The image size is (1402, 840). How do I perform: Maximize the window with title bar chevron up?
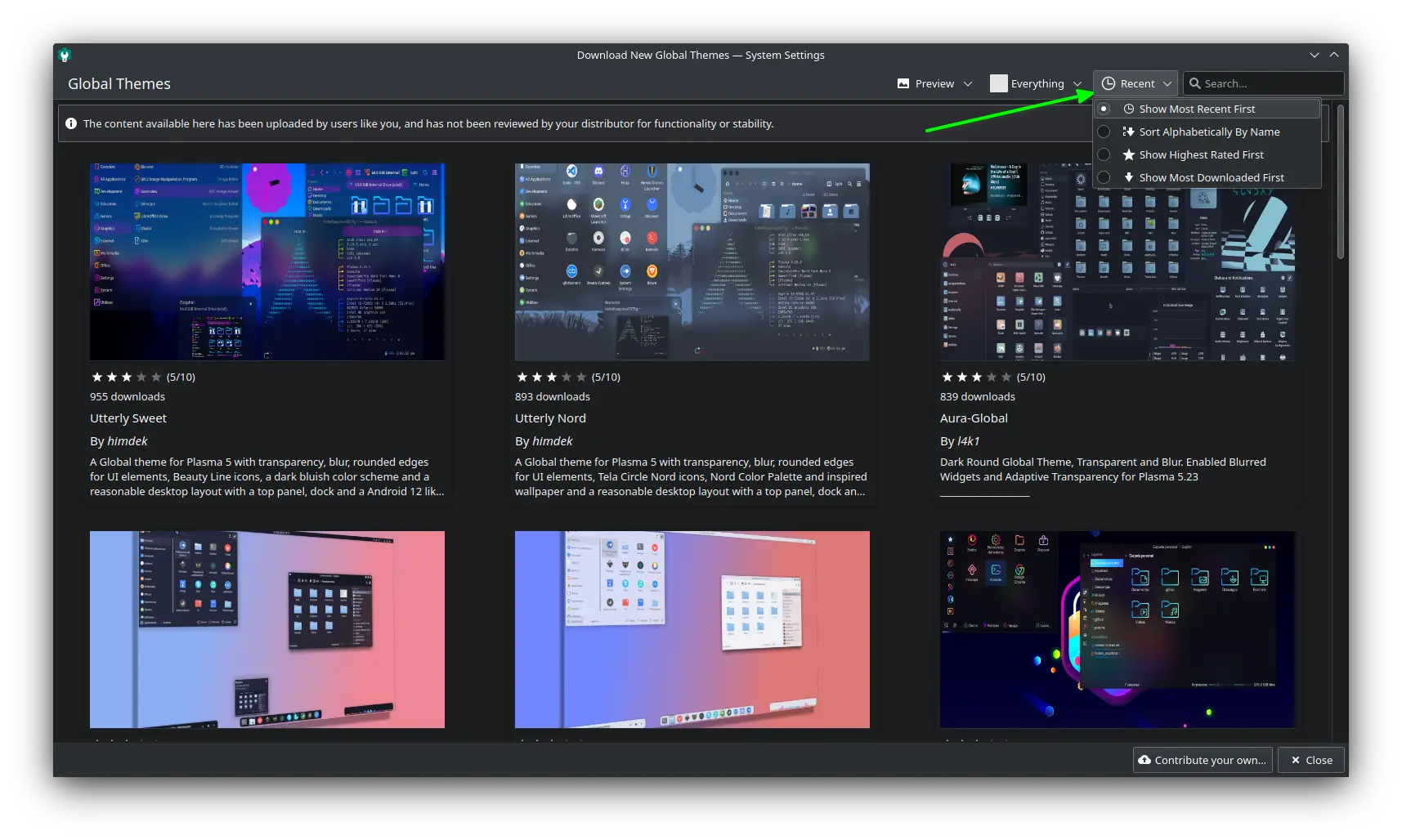click(1334, 55)
